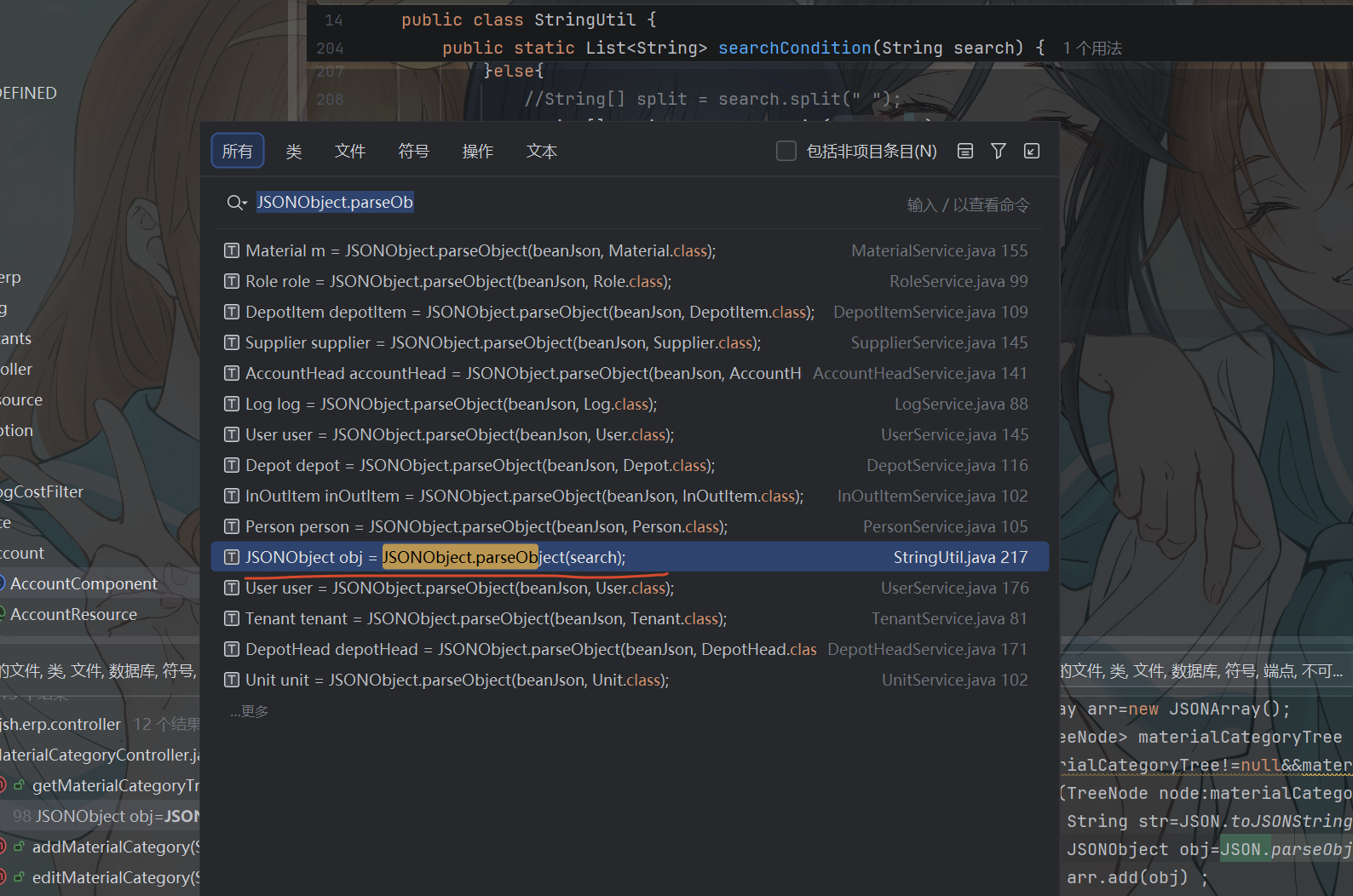Enable the include non-project items checkbox
1353x896 pixels.
coord(786,152)
